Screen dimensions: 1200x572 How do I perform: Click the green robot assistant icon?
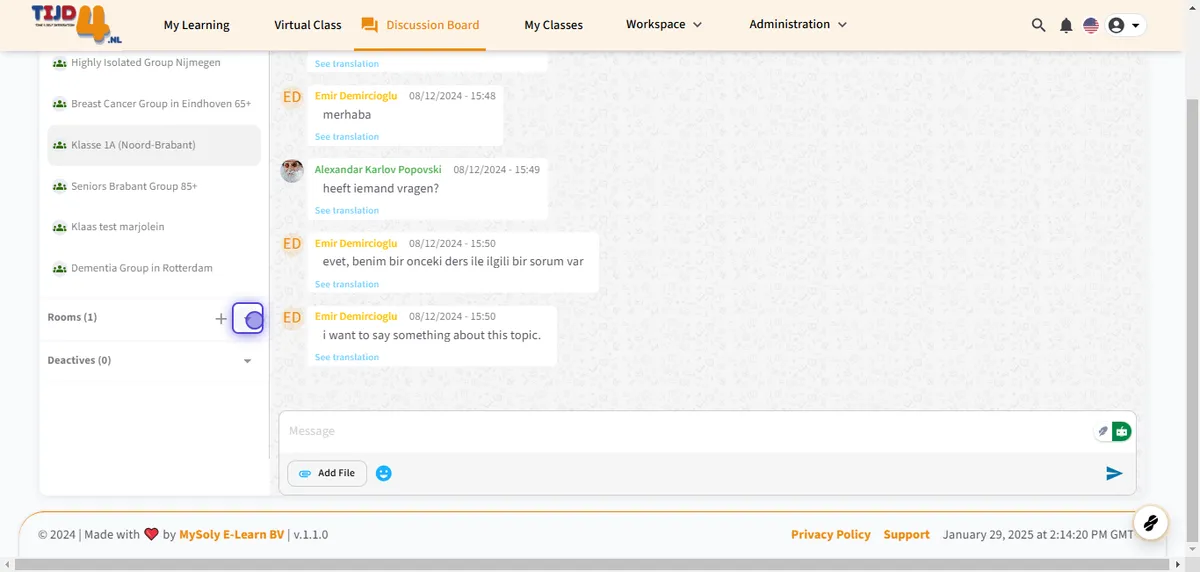tap(1121, 432)
